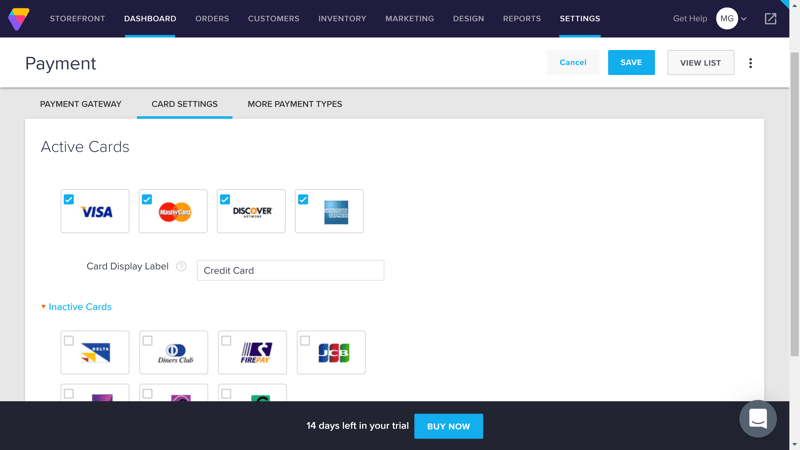The image size is (800, 450).
Task: Click the Cancel button
Action: 573,62
